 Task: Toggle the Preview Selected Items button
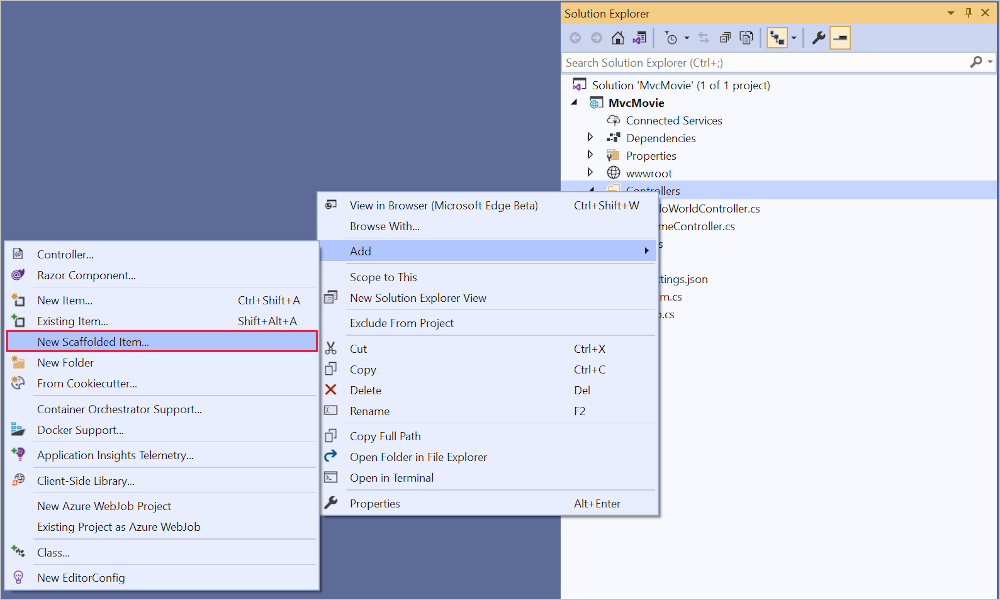pyautogui.click(x=840, y=38)
